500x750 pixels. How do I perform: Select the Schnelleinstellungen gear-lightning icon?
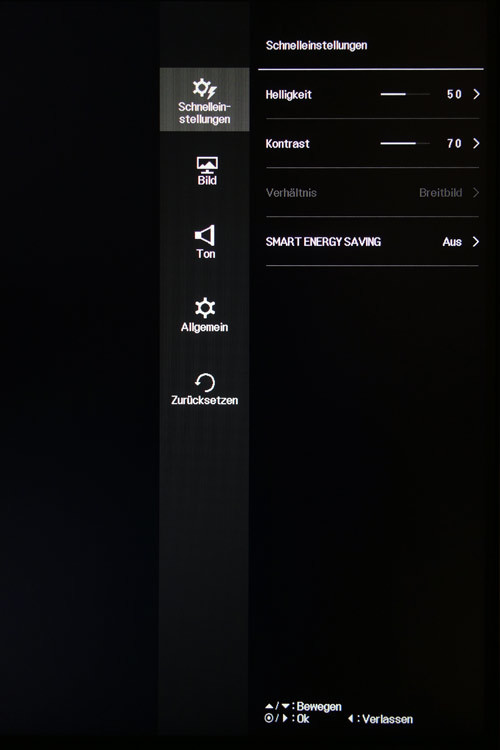204,88
